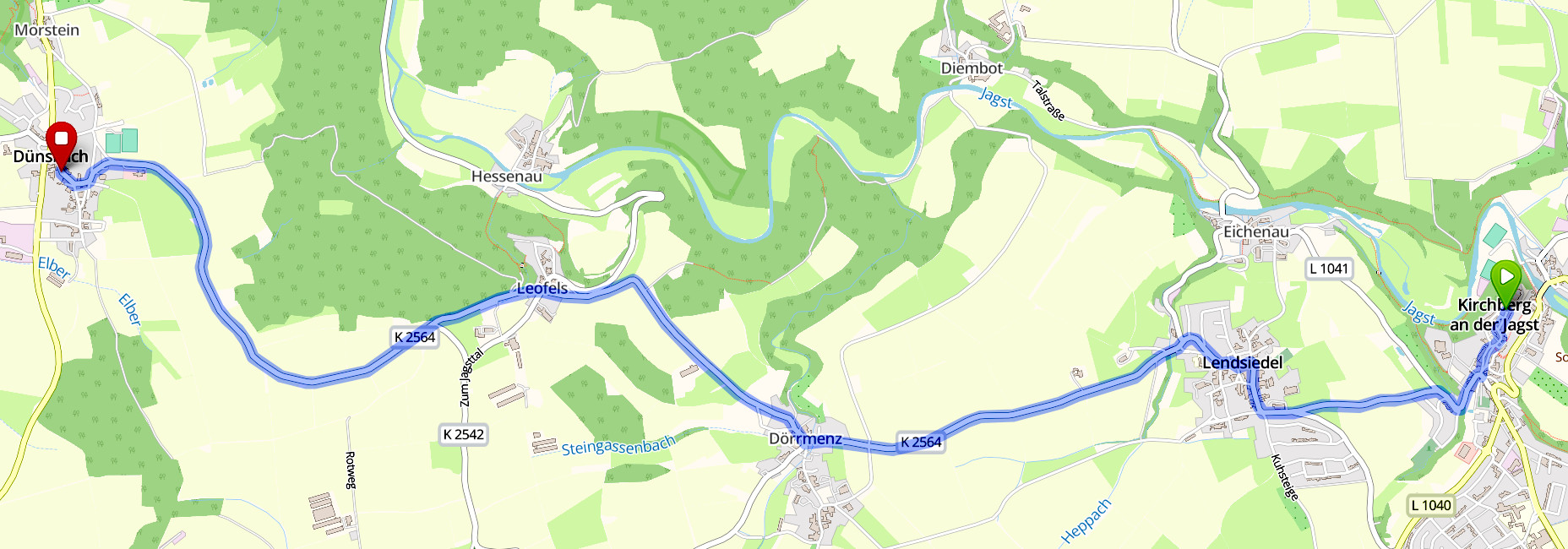Click the K 2564 road shield near Dörrmenz
Image resolution: width=1568 pixels, height=549 pixels.
coord(920,442)
